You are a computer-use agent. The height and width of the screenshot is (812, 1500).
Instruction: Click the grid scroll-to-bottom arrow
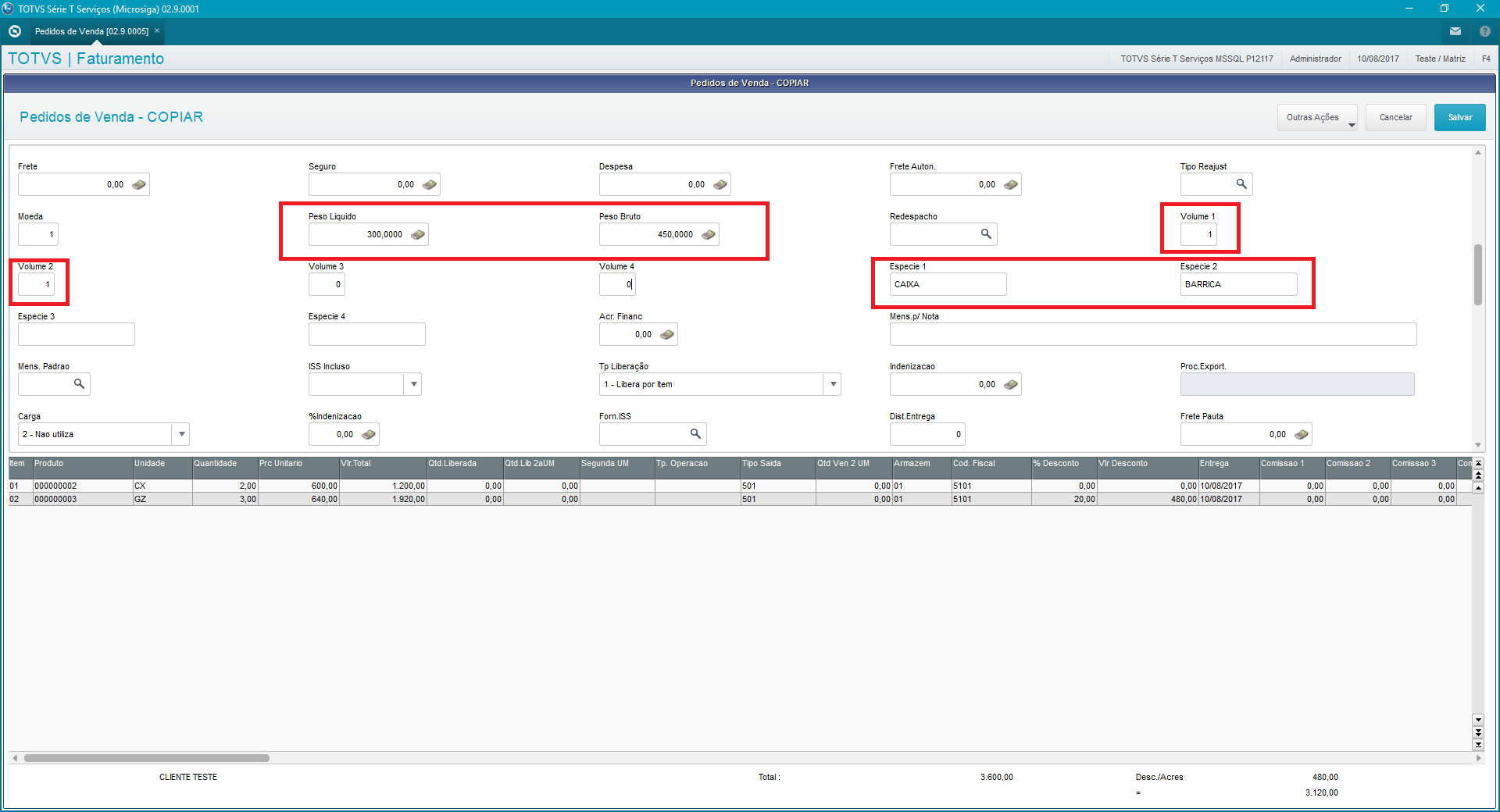point(1478,744)
